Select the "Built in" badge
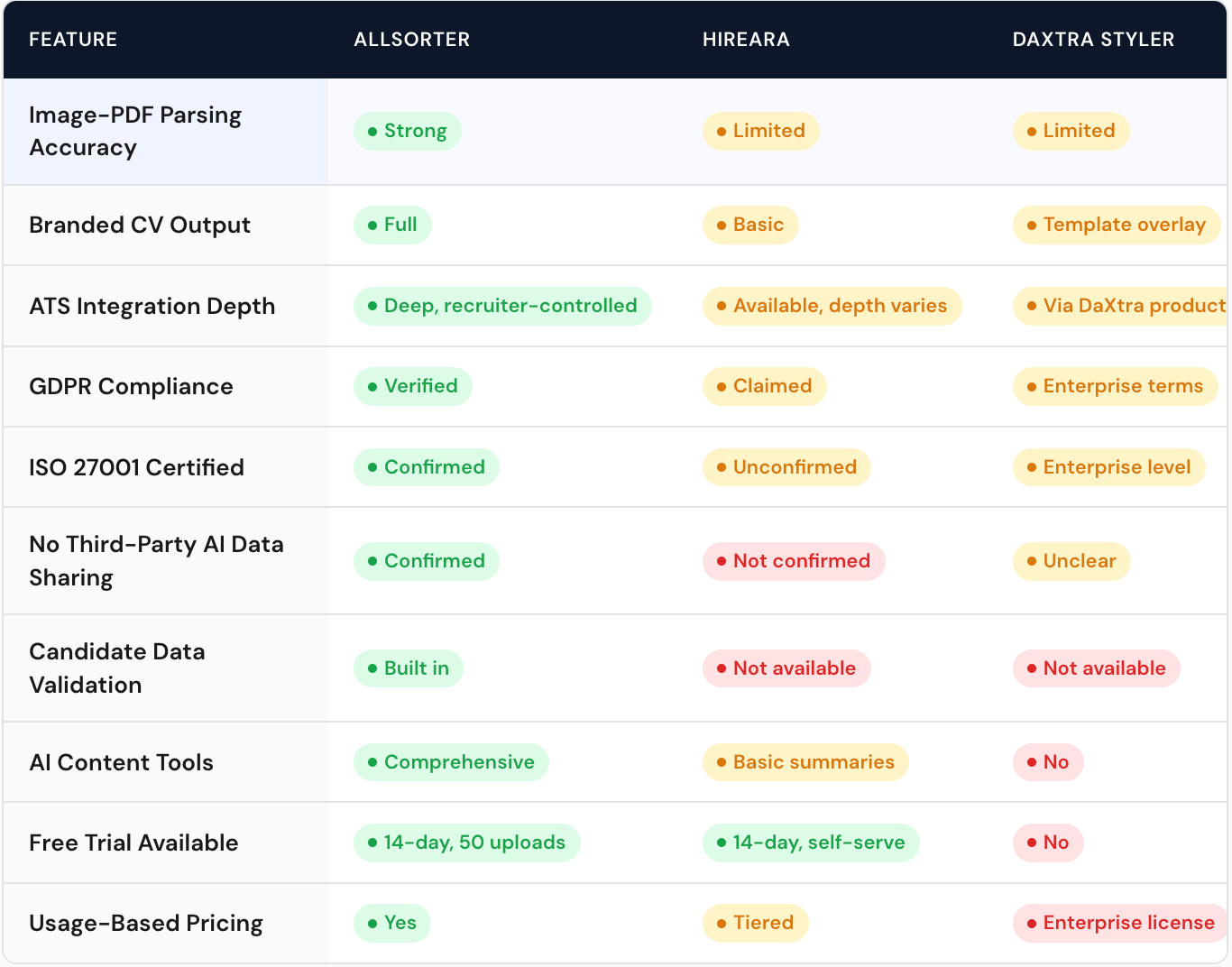 (409, 668)
